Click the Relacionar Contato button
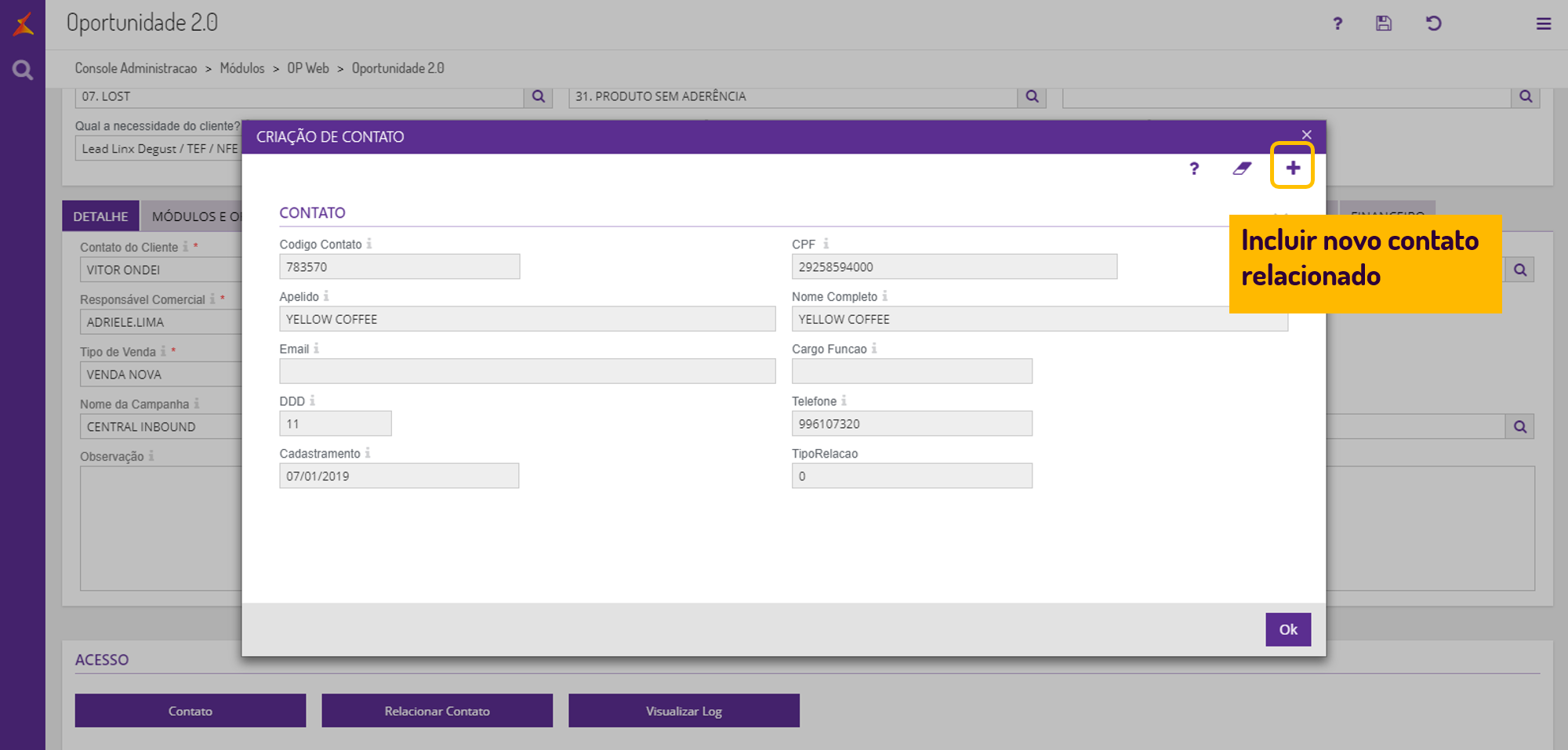This screenshot has height=750, width=1568. 437,711
